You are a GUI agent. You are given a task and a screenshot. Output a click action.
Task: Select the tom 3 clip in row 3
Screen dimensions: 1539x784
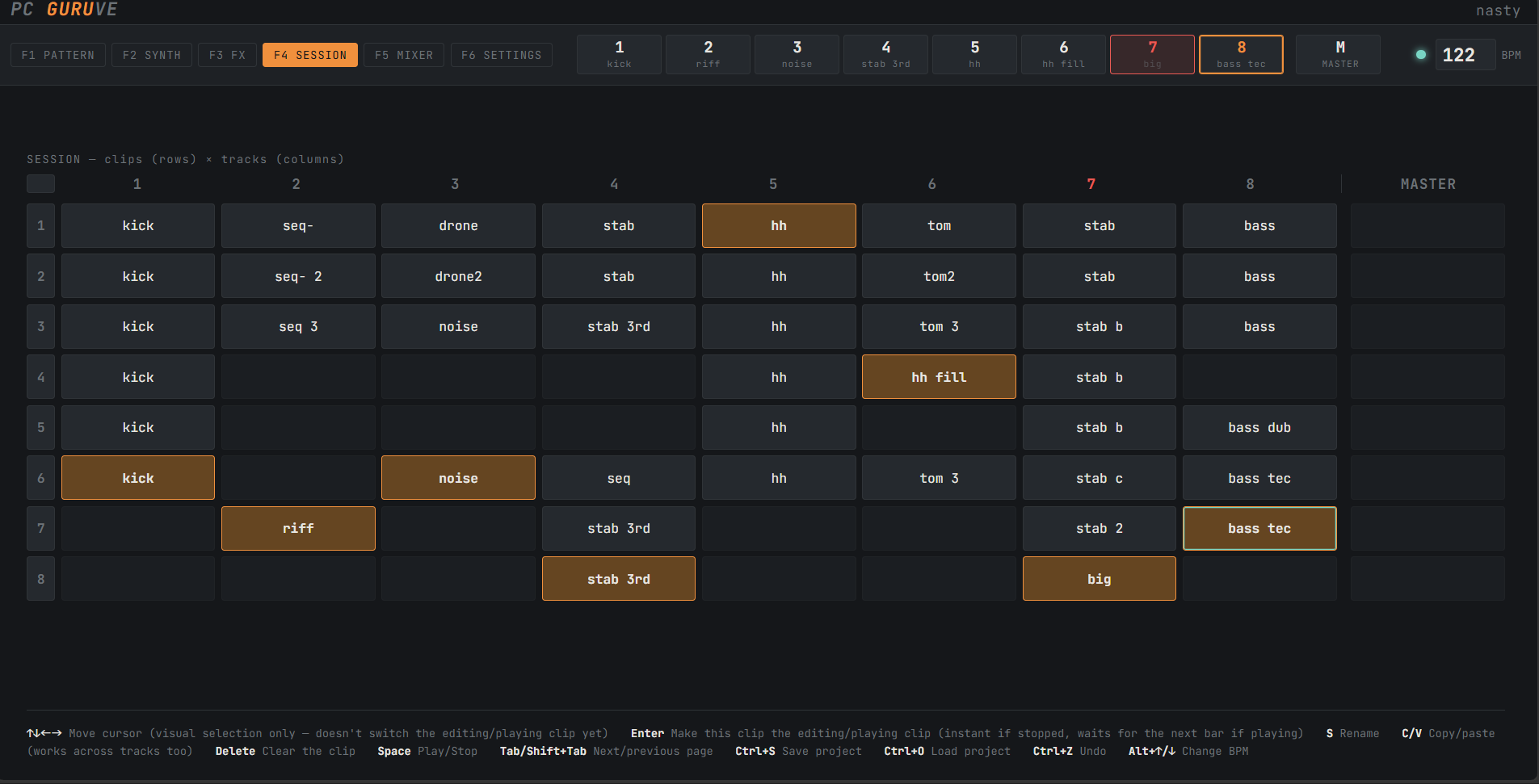tap(939, 327)
